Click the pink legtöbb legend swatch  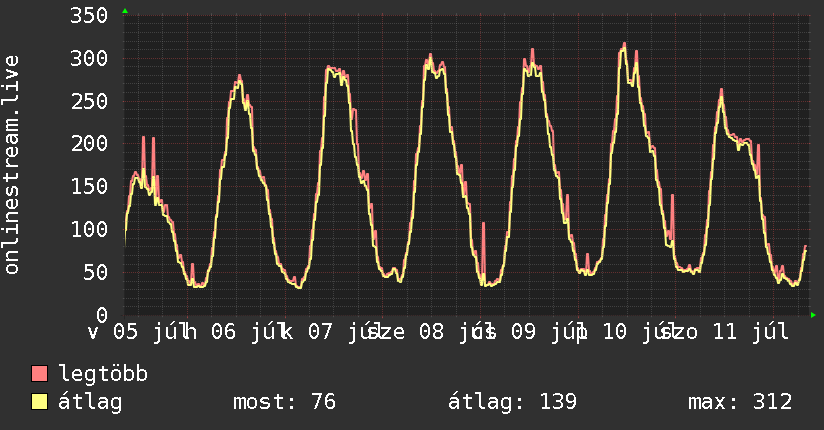pos(39,373)
